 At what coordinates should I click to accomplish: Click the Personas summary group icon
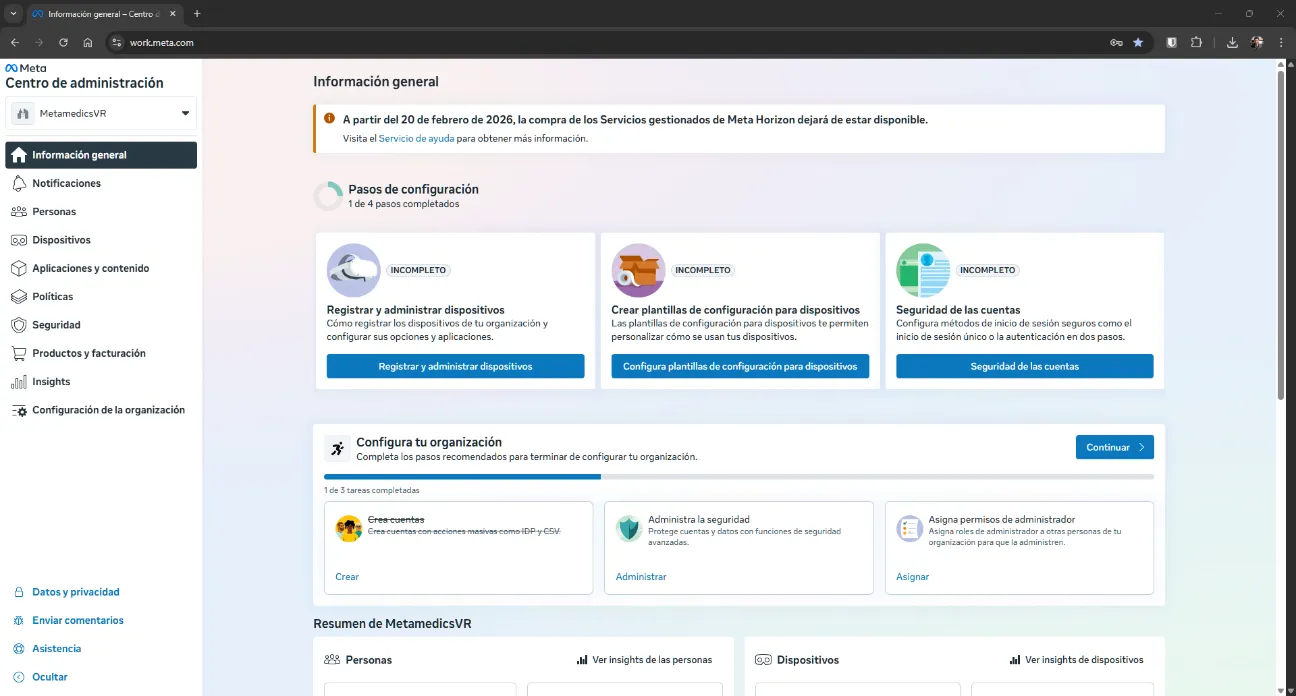pyautogui.click(x=332, y=660)
